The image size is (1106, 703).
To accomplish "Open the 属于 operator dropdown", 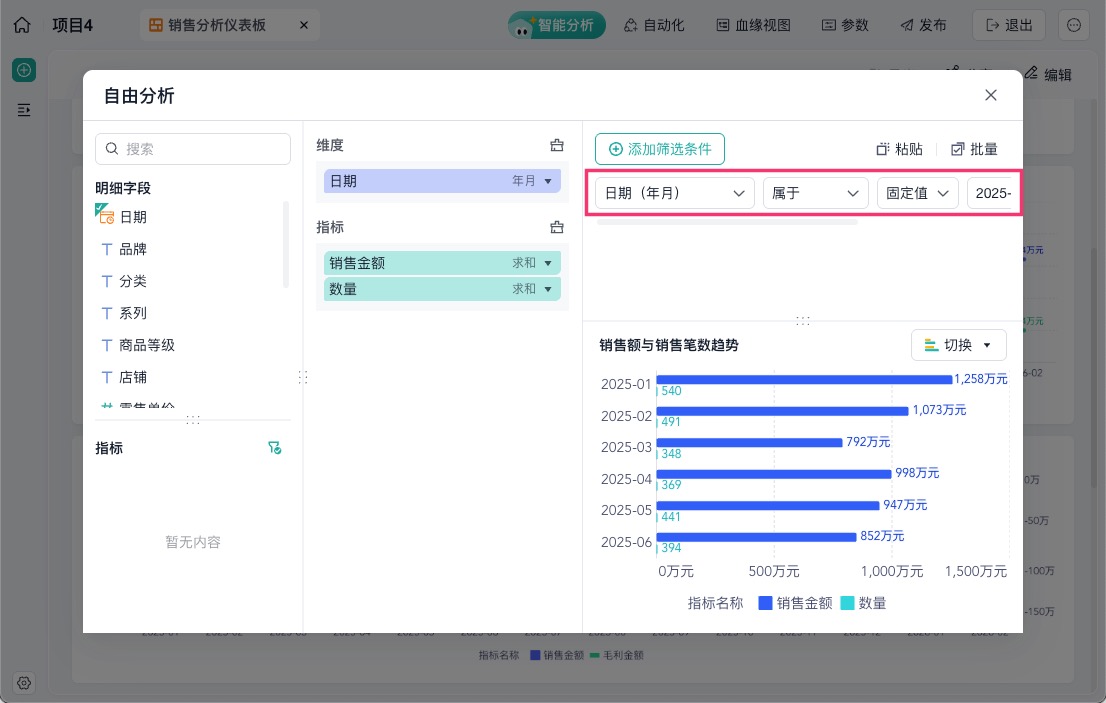I will click(815, 193).
